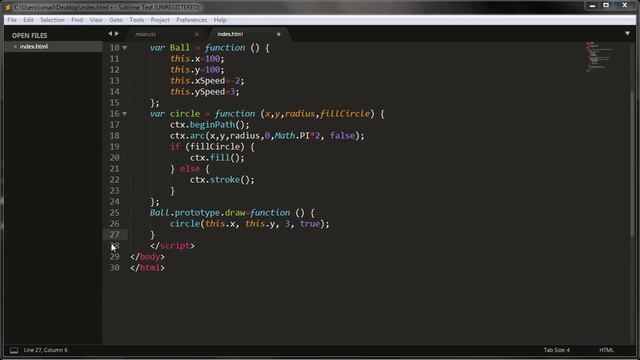640x360 pixels.
Task: Open the Project menu
Action: [160, 20]
